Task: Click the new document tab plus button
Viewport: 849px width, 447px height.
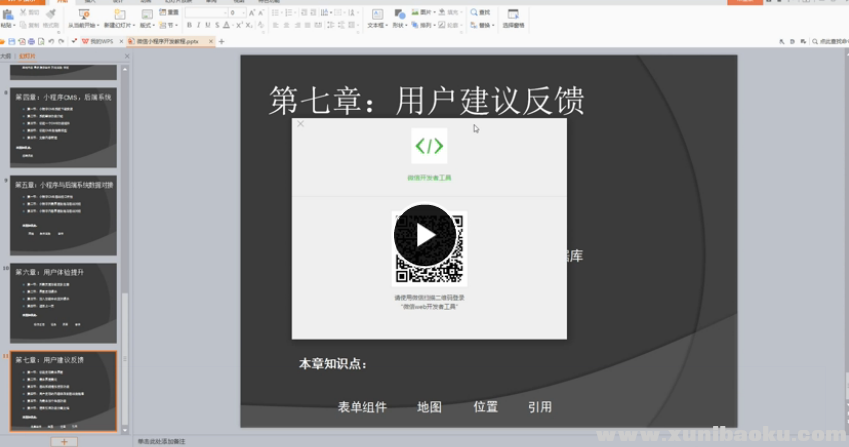Action: coord(221,41)
